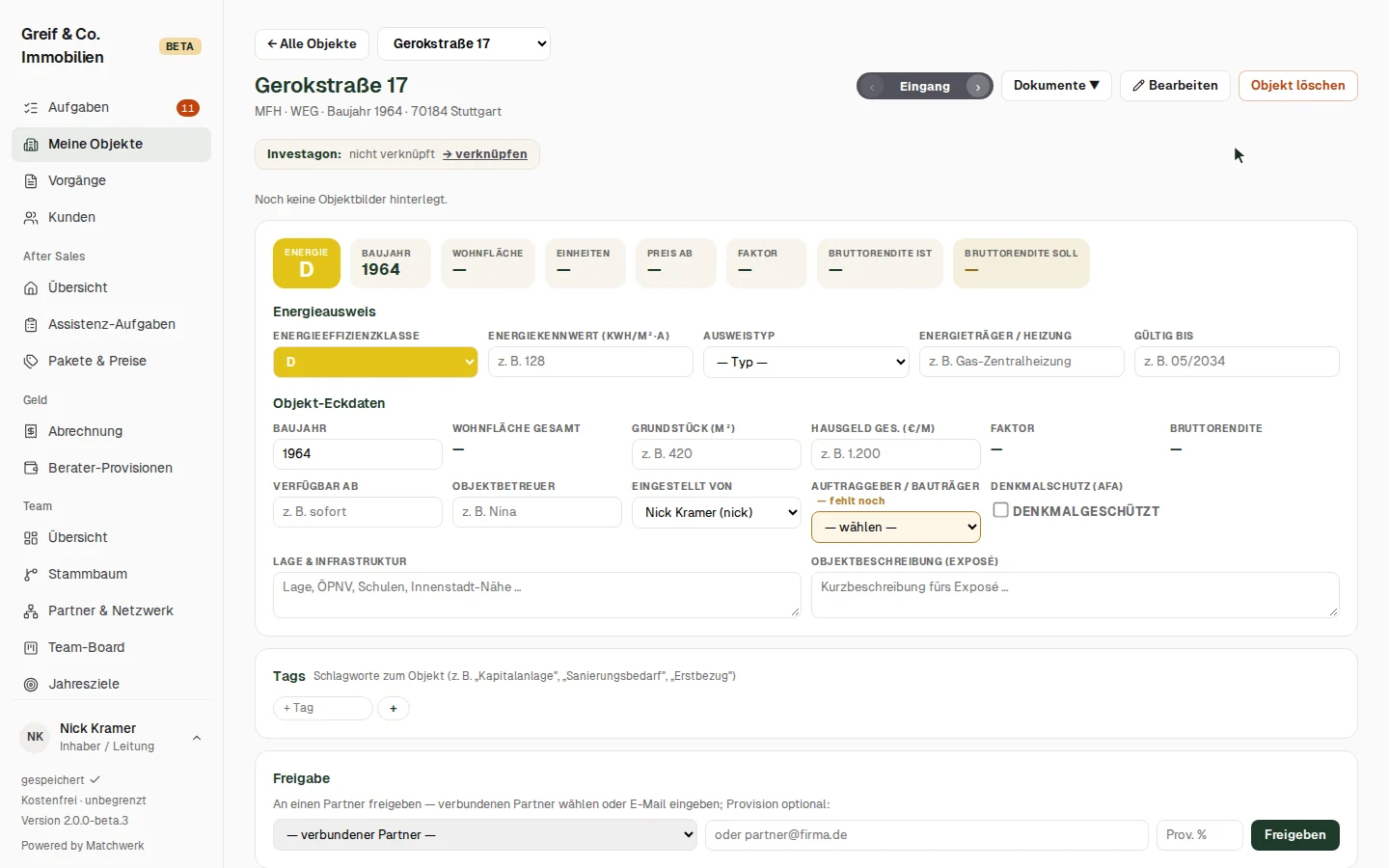Click the previous stage arrow beside Eingang
The width and height of the screenshot is (1389, 868).
click(872, 87)
